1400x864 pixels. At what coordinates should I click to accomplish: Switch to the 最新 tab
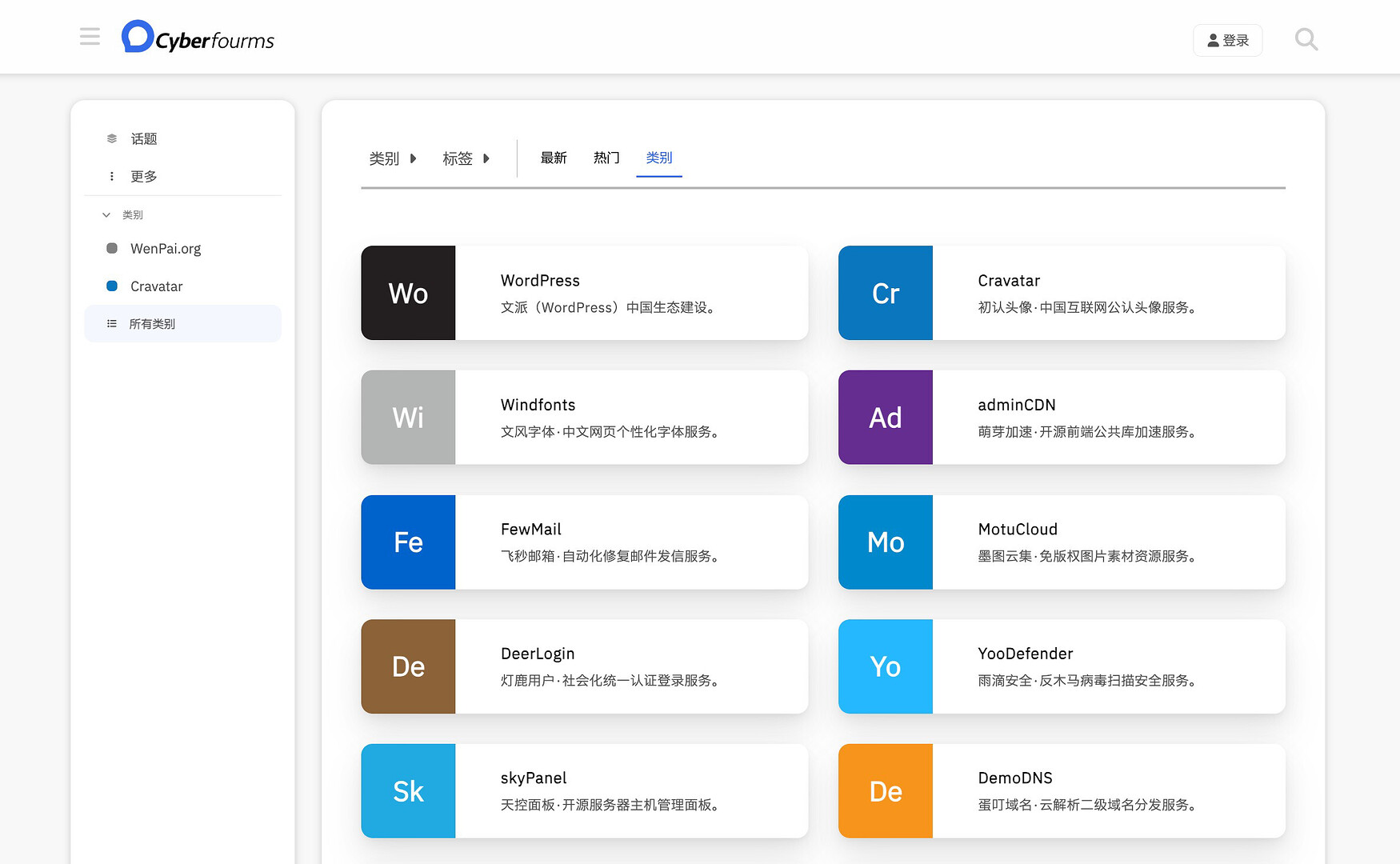554,158
